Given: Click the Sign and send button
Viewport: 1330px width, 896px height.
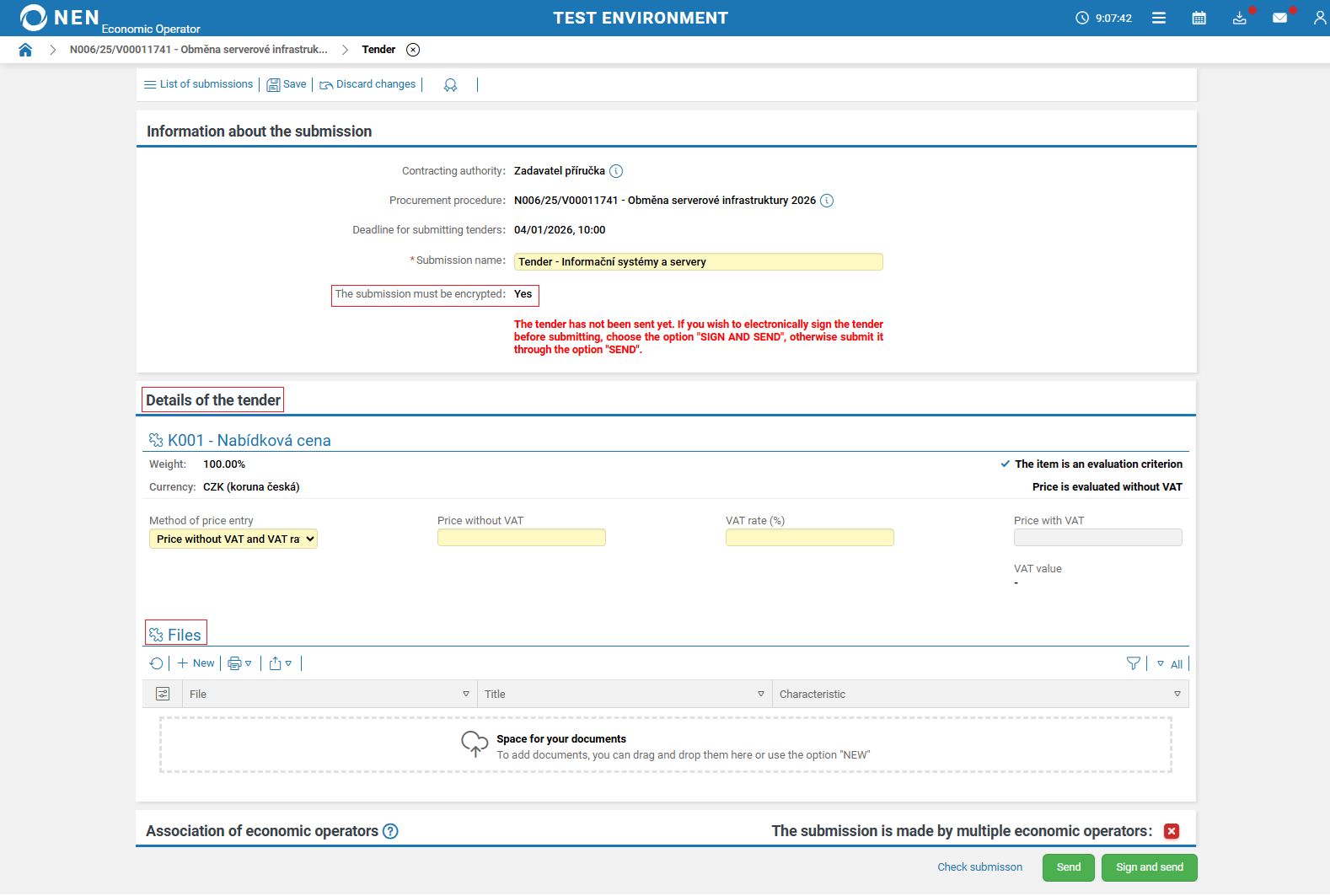Looking at the screenshot, I should [x=1149, y=867].
